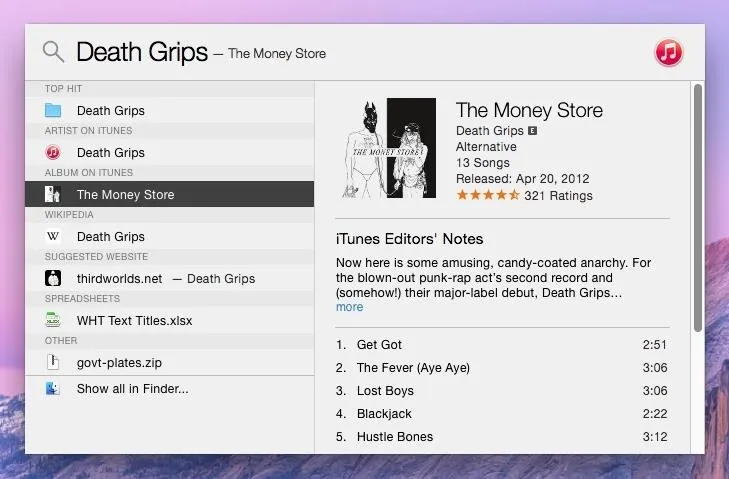Click the Finder icon beside Show all
The height and width of the screenshot is (479, 729).
click(x=53, y=388)
